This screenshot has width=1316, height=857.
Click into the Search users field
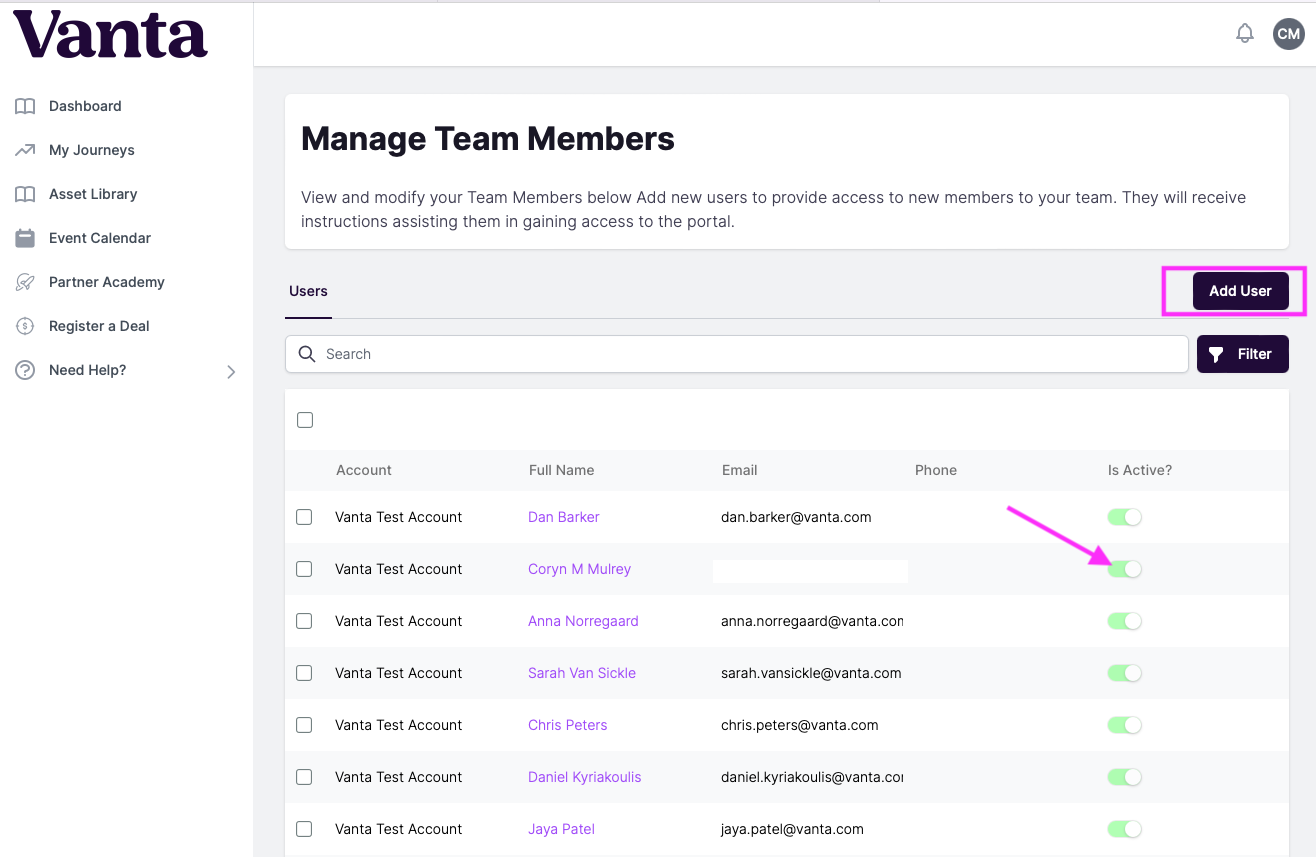point(737,354)
